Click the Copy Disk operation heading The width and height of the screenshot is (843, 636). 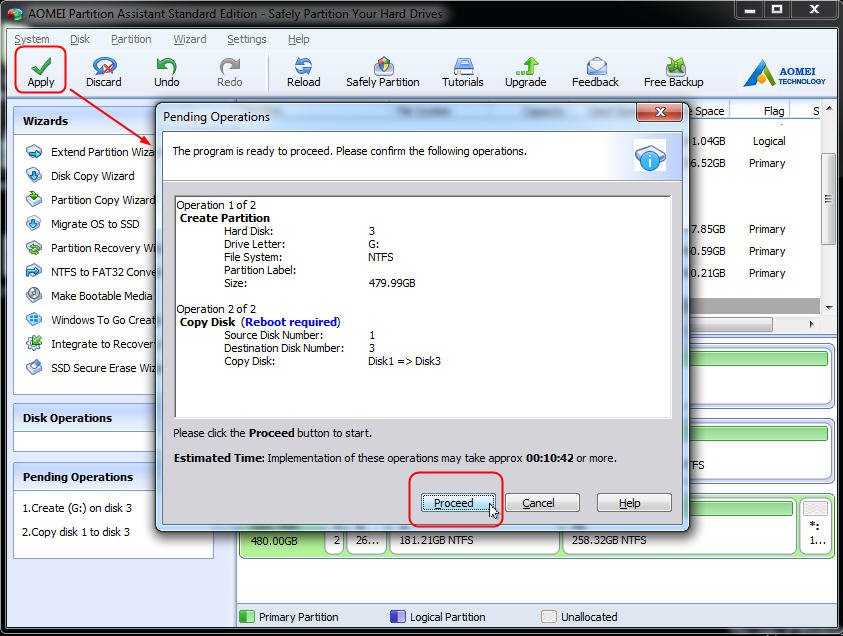(208, 322)
